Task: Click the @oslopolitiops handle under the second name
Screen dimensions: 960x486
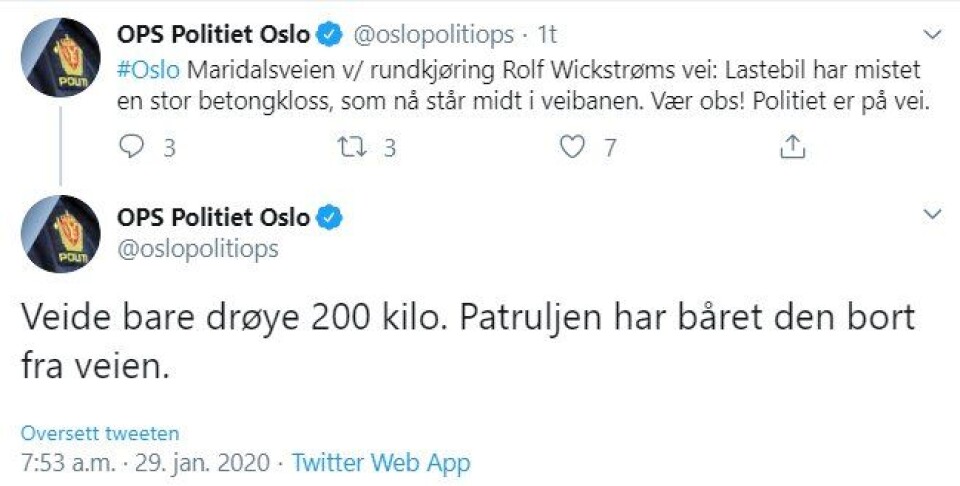Action: (x=198, y=249)
